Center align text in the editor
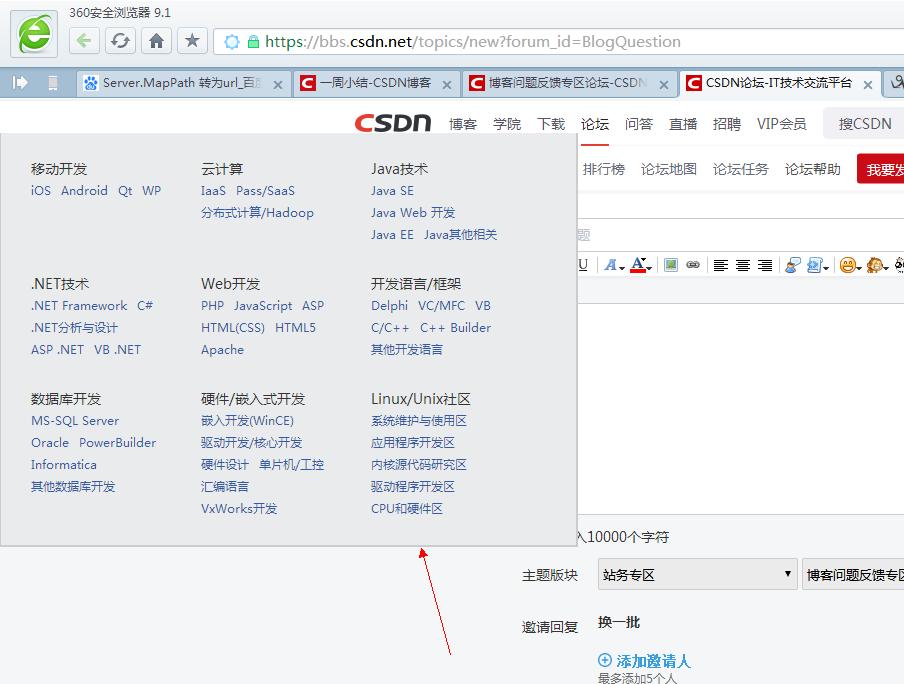Screen dimensions: 904x684 [743, 265]
